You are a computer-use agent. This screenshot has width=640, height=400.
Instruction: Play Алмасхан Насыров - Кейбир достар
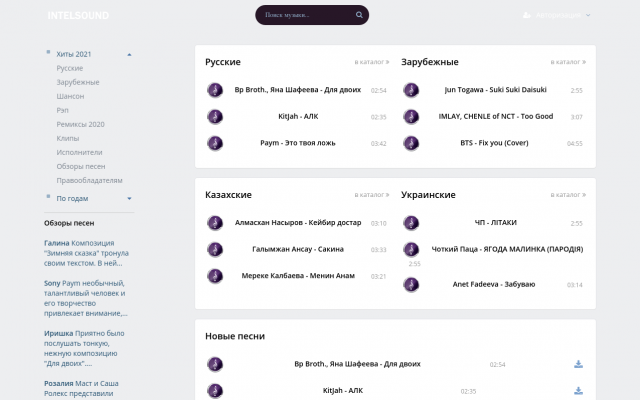click(215, 223)
